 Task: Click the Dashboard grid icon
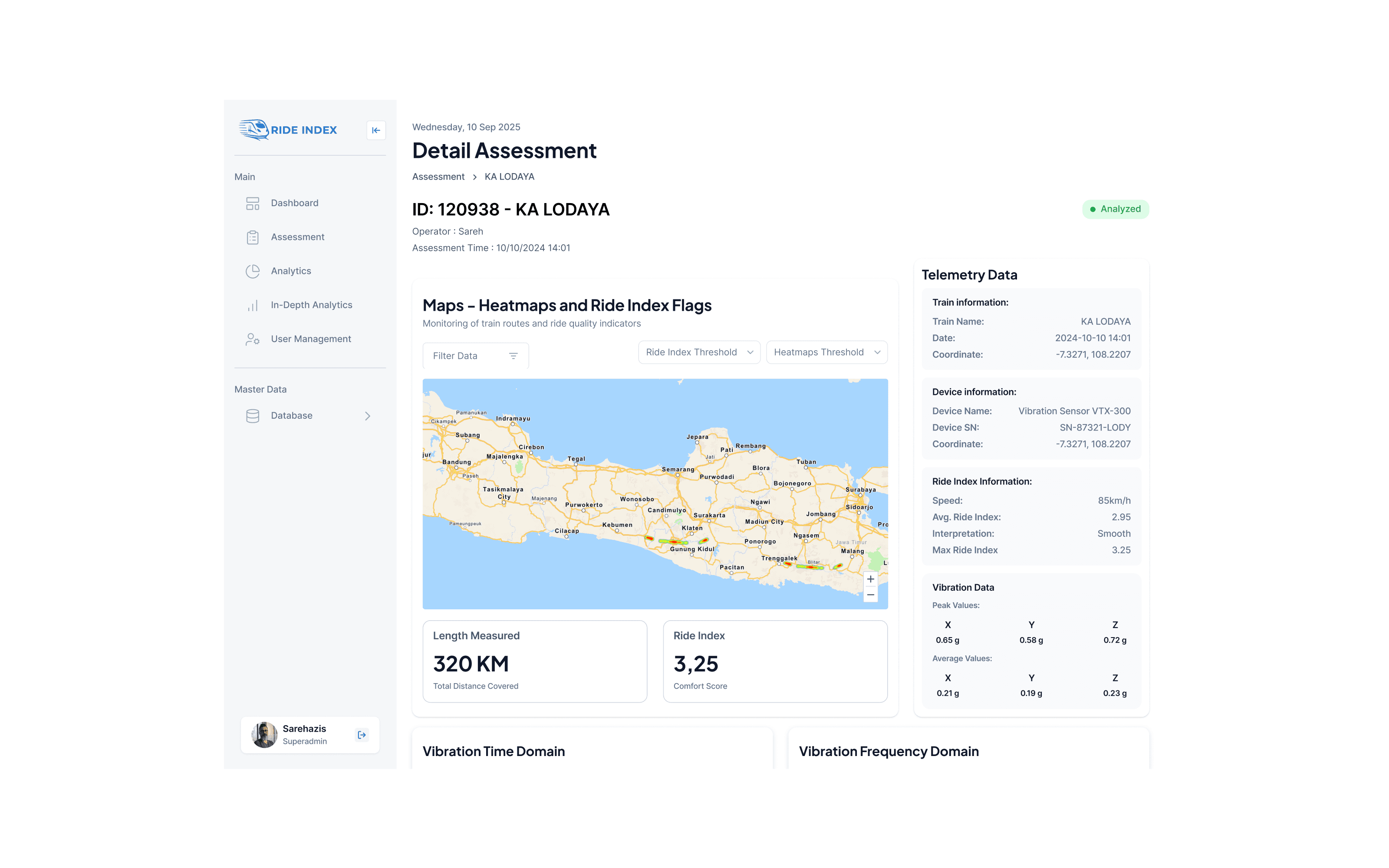coord(253,203)
